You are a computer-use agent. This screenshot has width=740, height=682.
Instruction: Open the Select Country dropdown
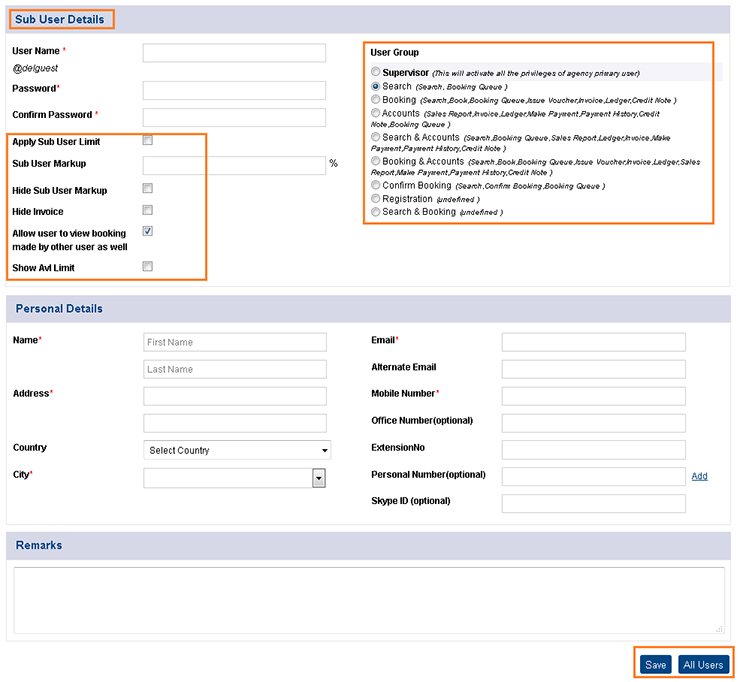[x=237, y=451]
